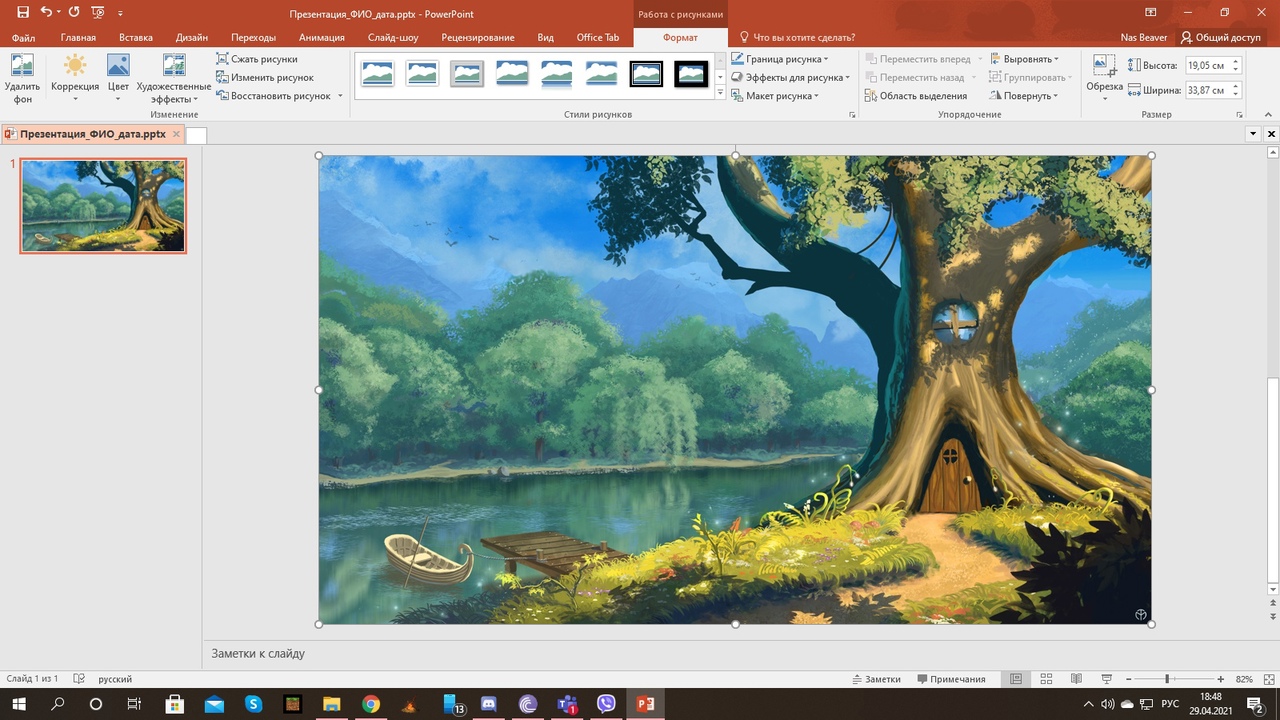Switch to Вставка ribbon tab
The image size is (1280, 720).
(136, 38)
